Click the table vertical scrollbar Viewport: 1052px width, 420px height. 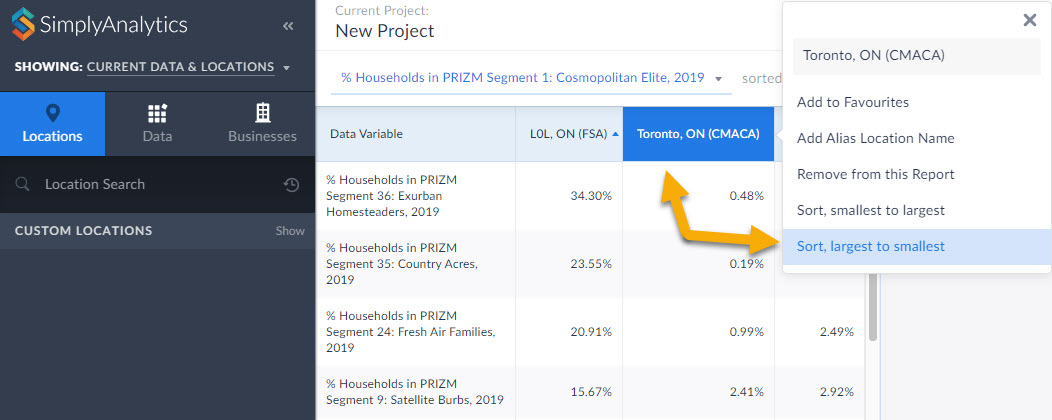pos(872,305)
